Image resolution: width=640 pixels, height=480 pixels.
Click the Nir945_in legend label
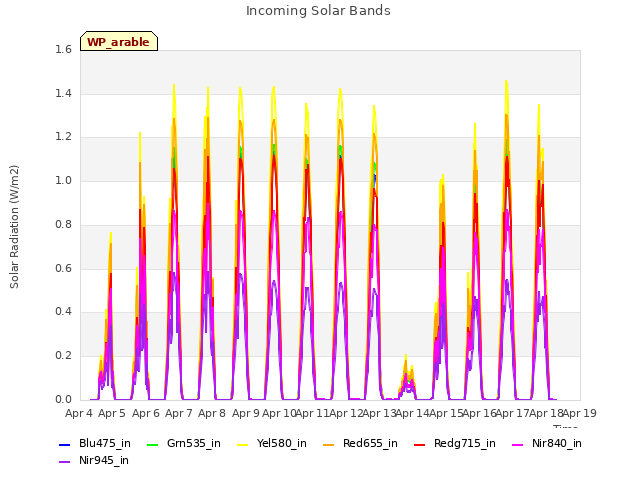[x=104, y=460]
